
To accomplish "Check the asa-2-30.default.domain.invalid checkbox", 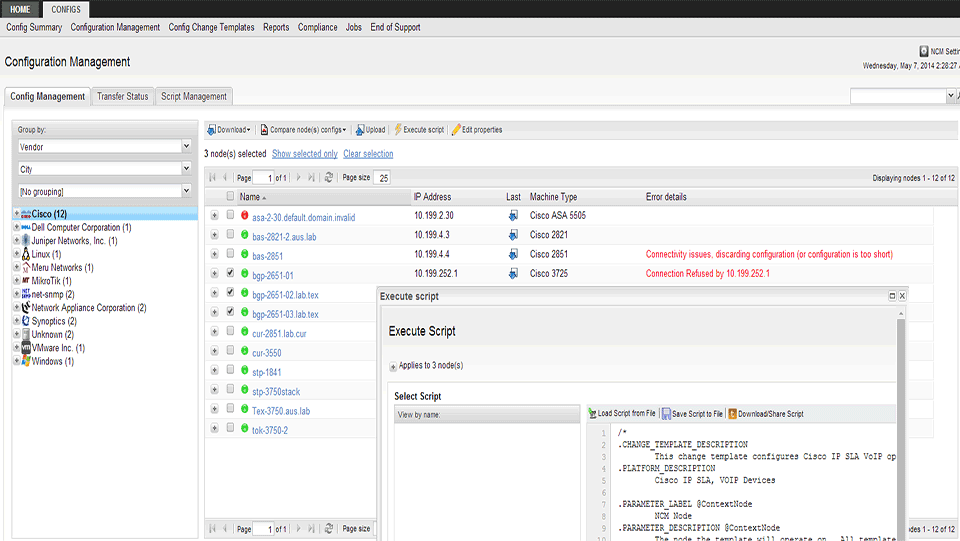I will point(230,215).
